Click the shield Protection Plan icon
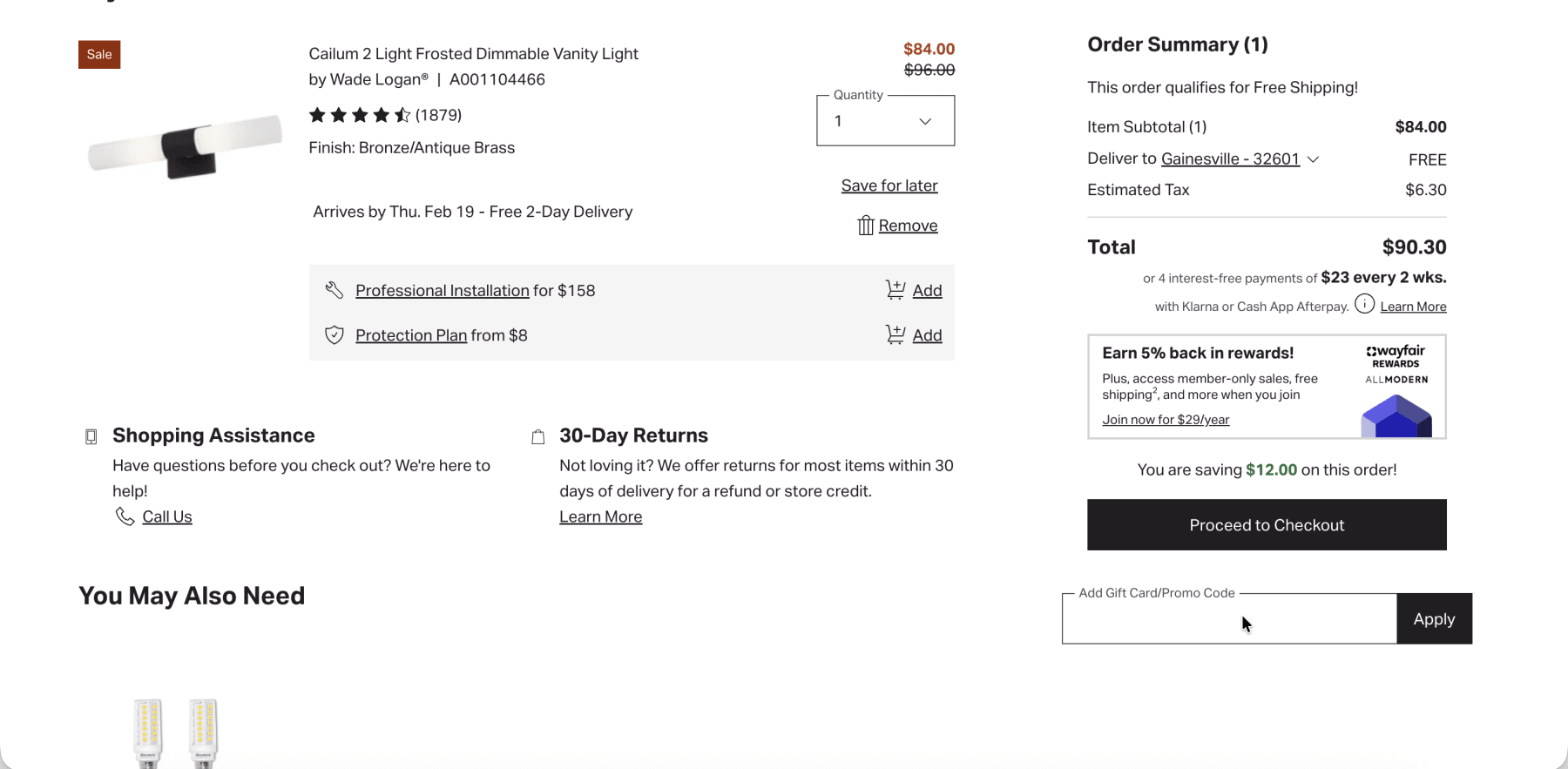The width and height of the screenshot is (1568, 769). (335, 335)
